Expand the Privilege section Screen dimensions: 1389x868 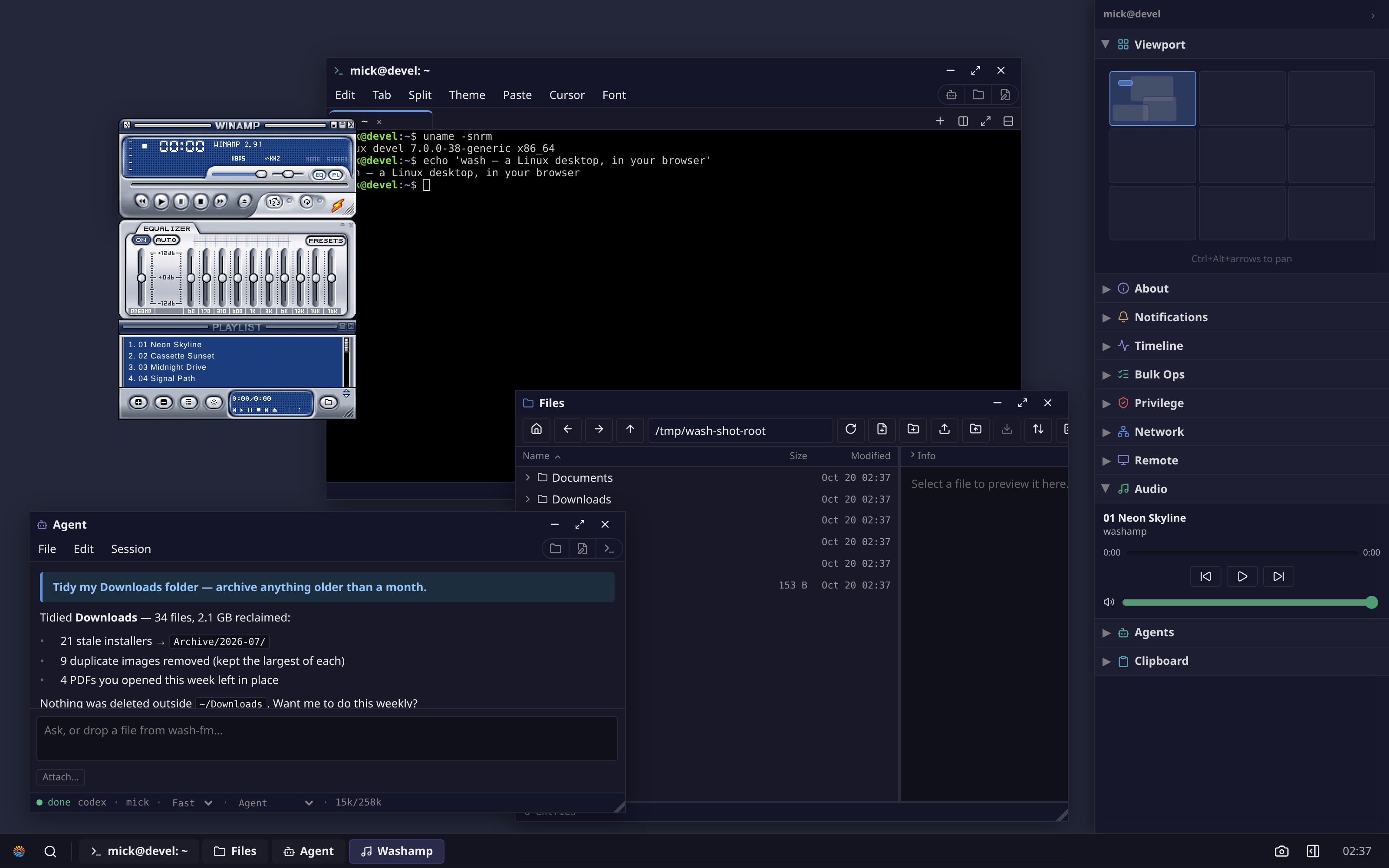1241,403
